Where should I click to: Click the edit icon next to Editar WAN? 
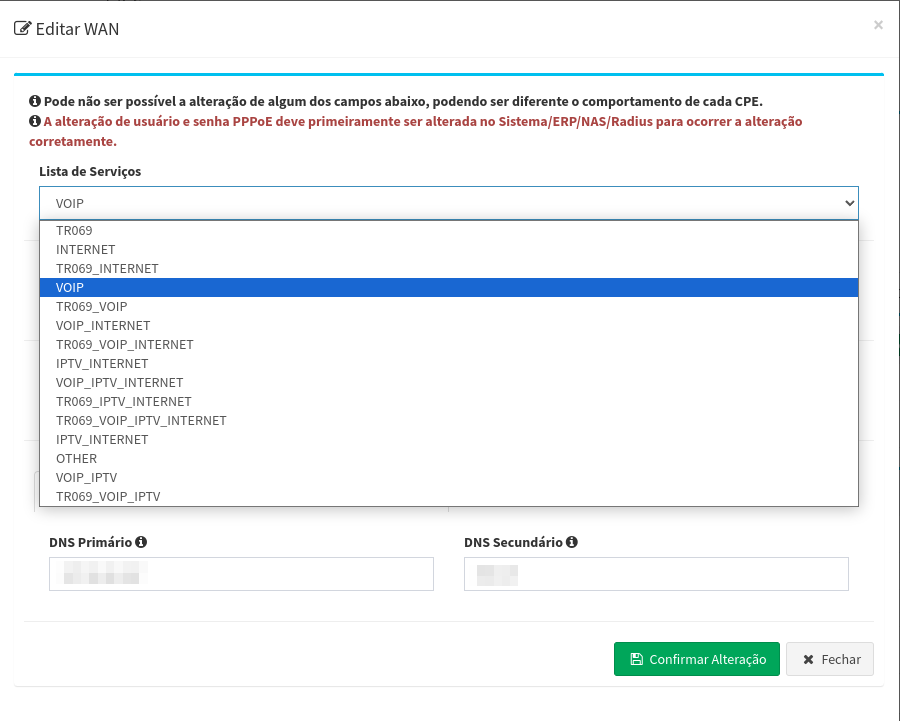click(22, 28)
